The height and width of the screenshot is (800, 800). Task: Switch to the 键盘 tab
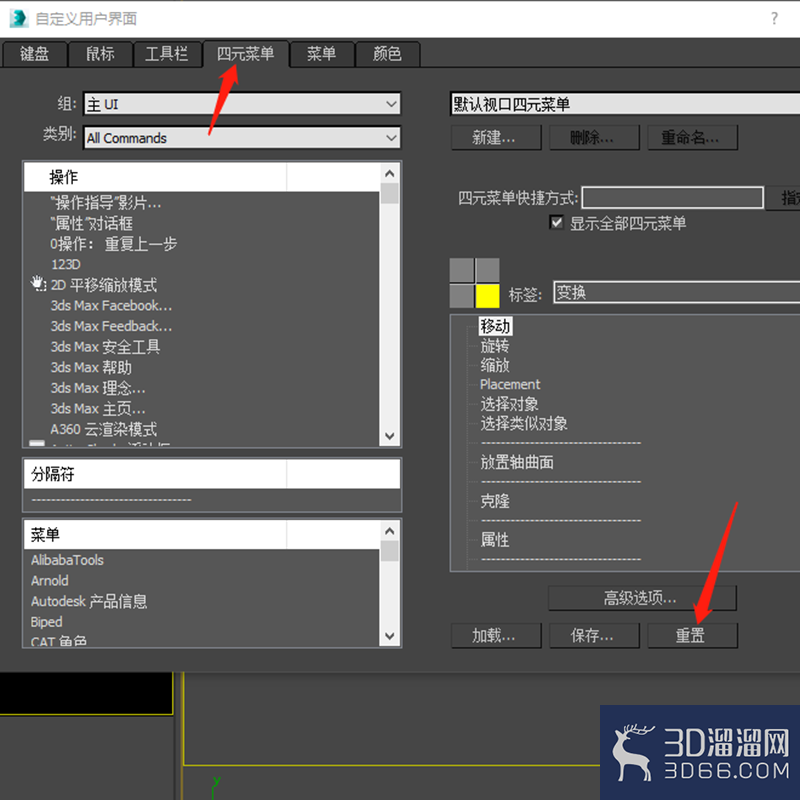point(34,54)
